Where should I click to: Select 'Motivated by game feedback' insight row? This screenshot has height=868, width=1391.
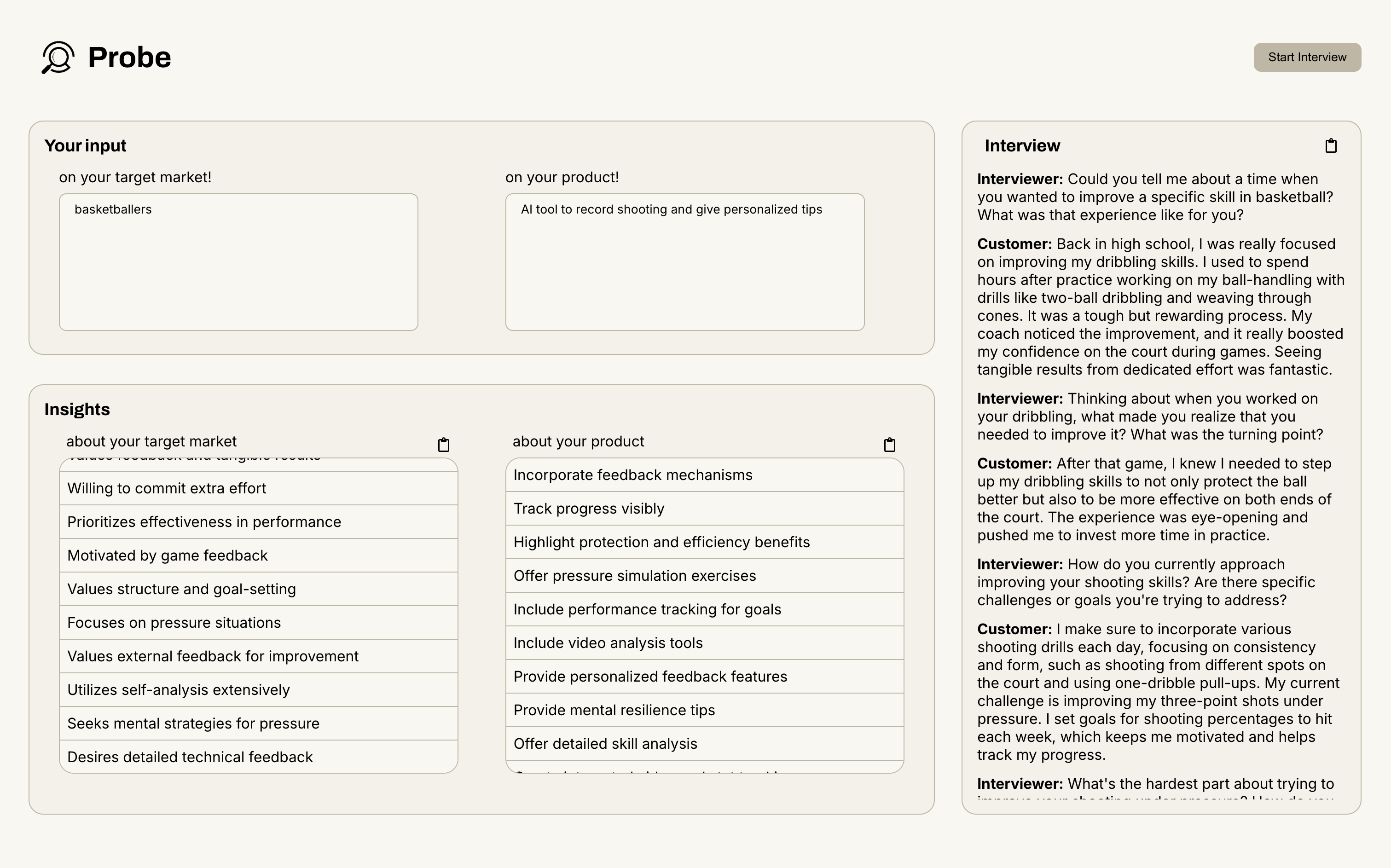coord(258,555)
